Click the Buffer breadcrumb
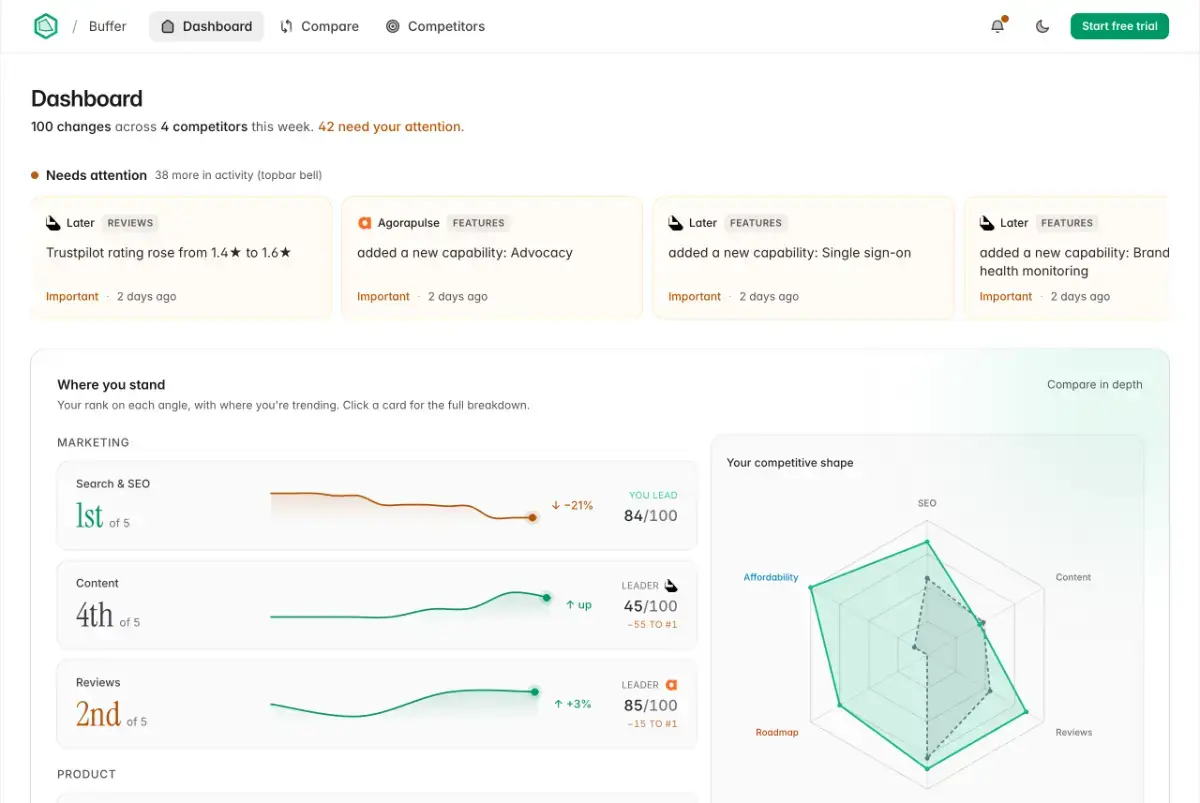 pos(107,26)
